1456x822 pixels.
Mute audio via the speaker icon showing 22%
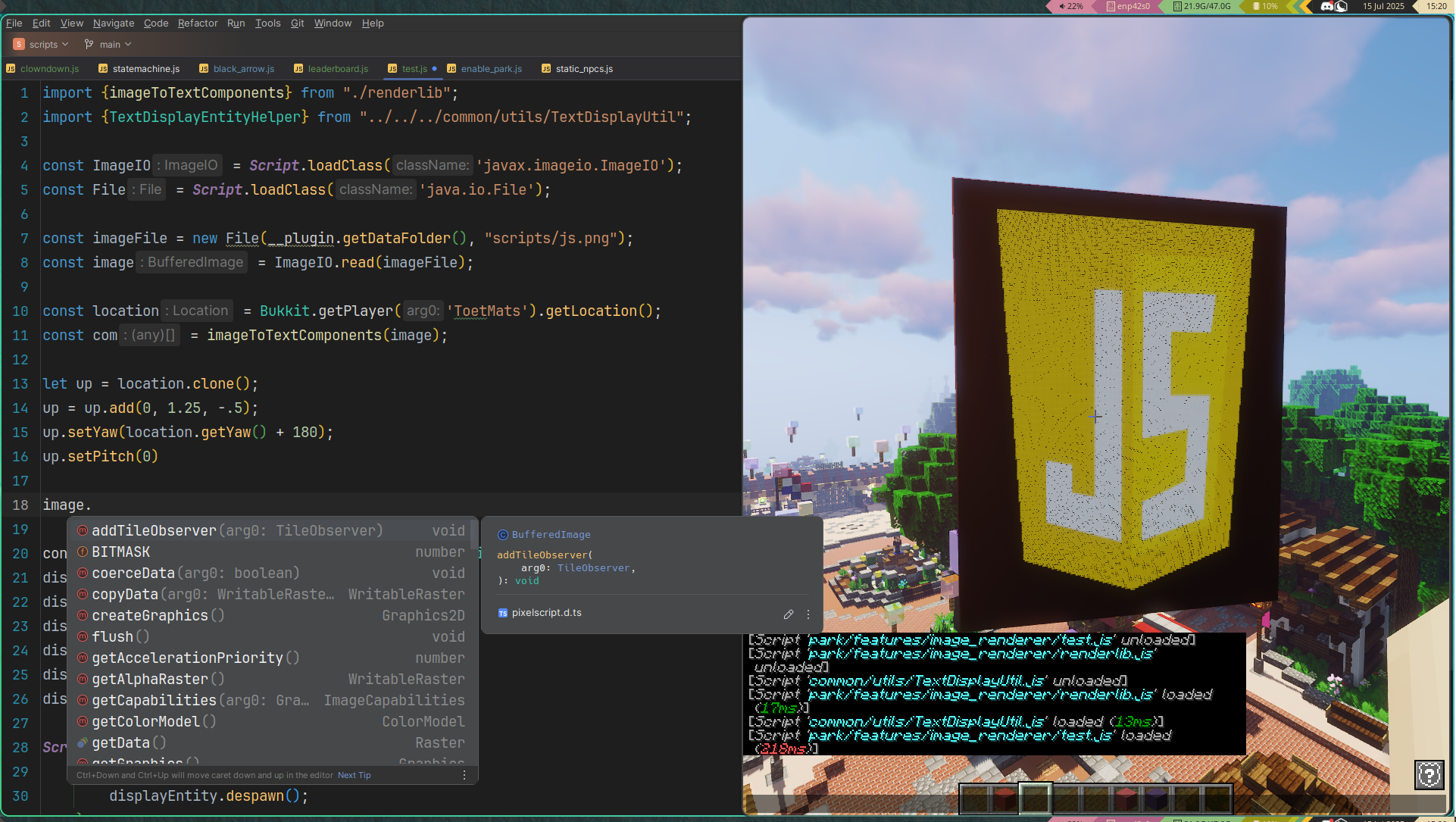[x=1062, y=6]
